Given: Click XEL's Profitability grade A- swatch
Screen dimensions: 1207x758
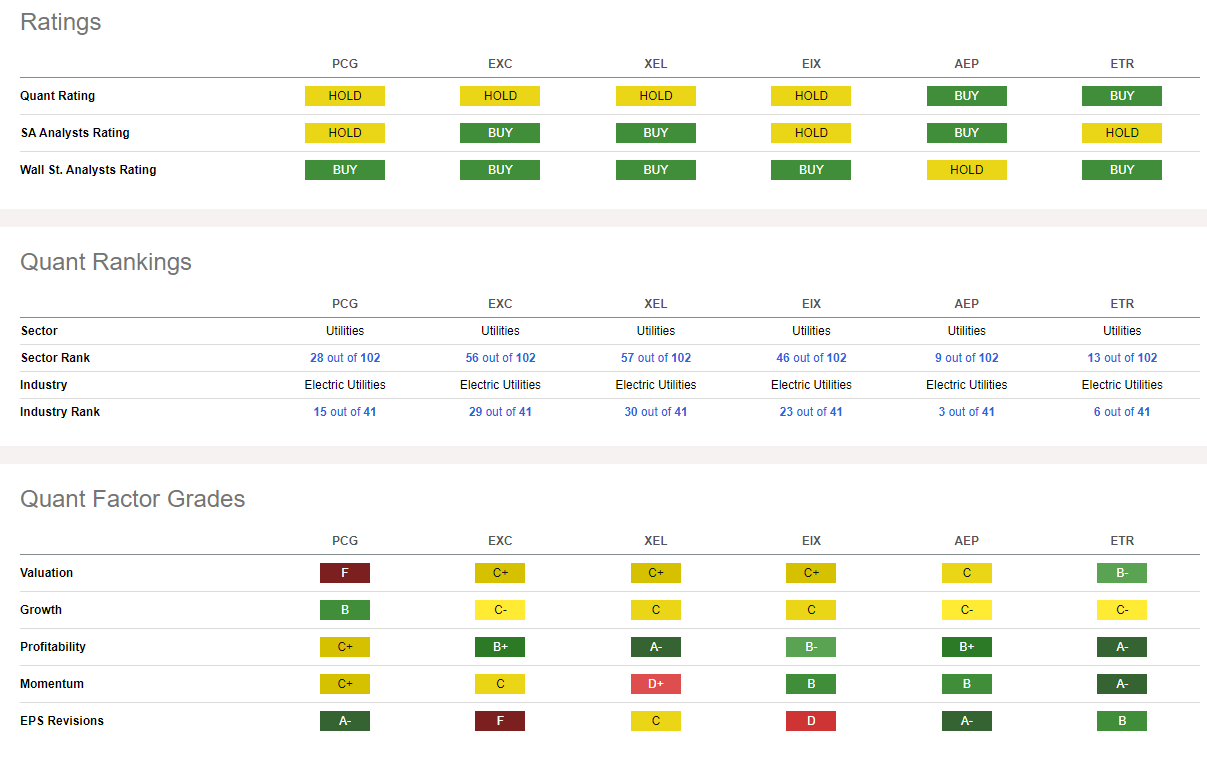Looking at the screenshot, I should pyautogui.click(x=656, y=647).
